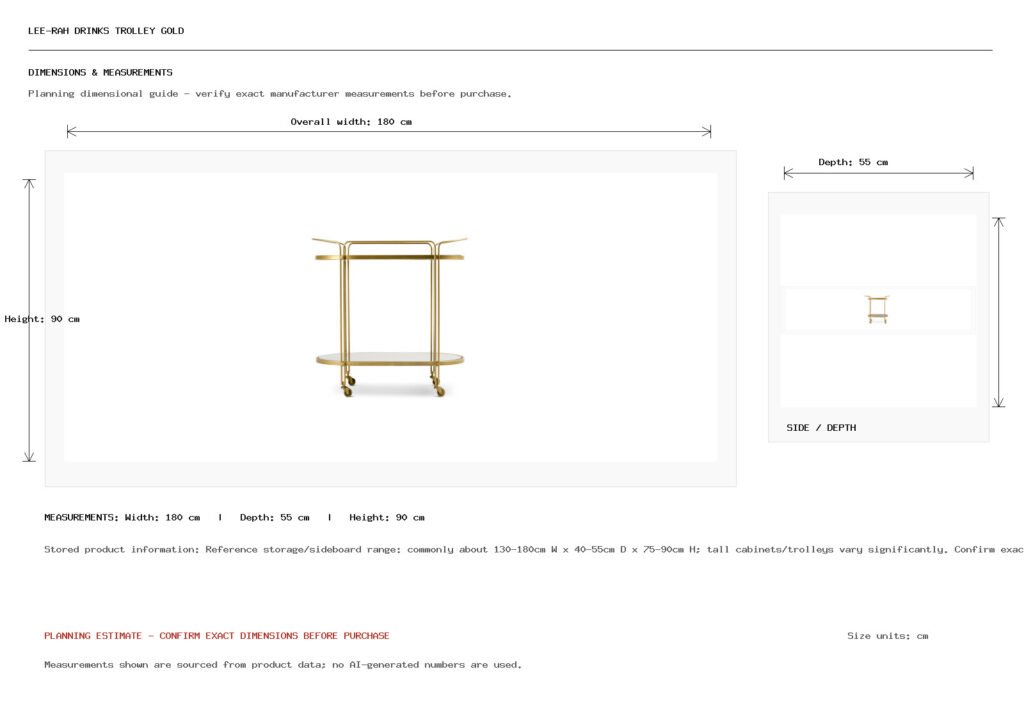The width and height of the screenshot is (1024, 717).
Task: Click the red 'PLANNING ESTIMATE' warning text
Action: (x=217, y=635)
